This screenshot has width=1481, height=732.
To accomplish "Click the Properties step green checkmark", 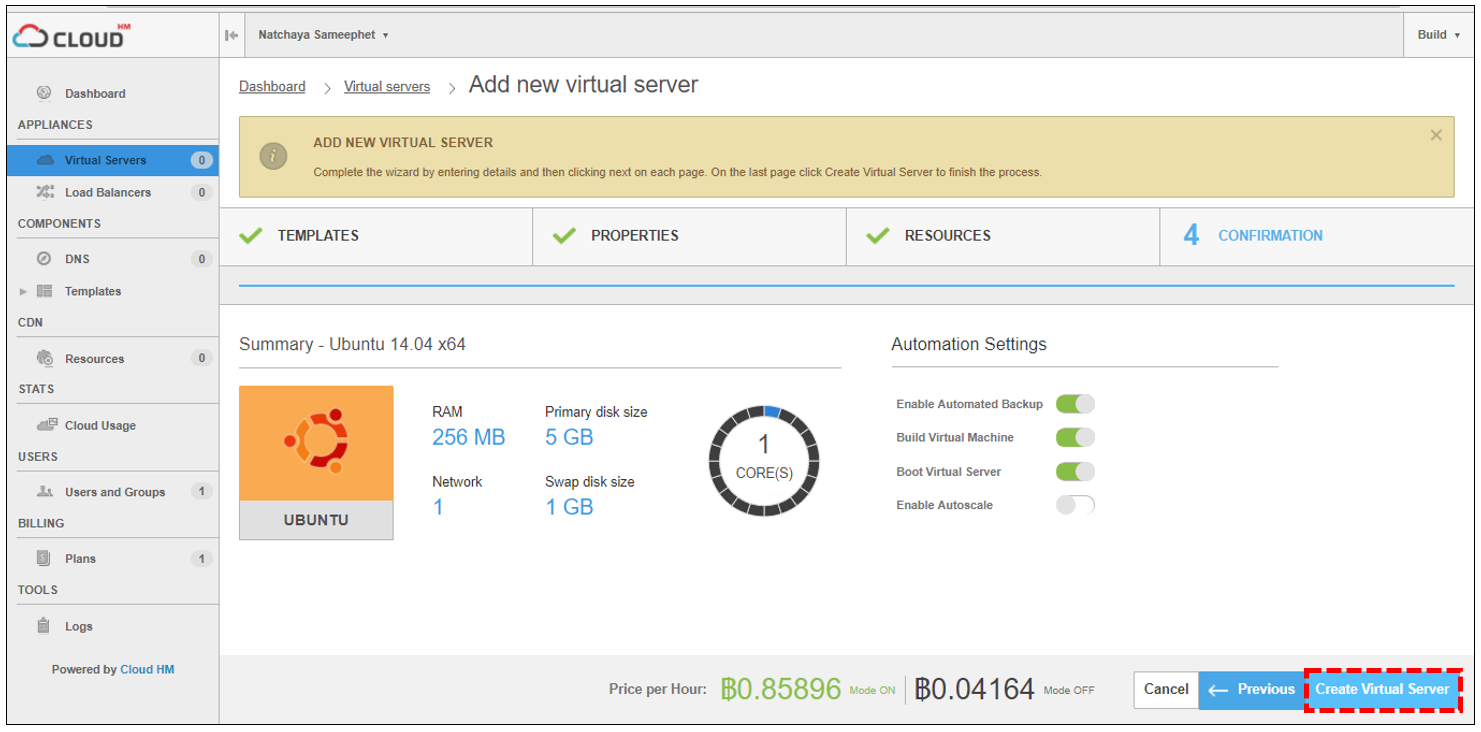I will click(x=565, y=236).
